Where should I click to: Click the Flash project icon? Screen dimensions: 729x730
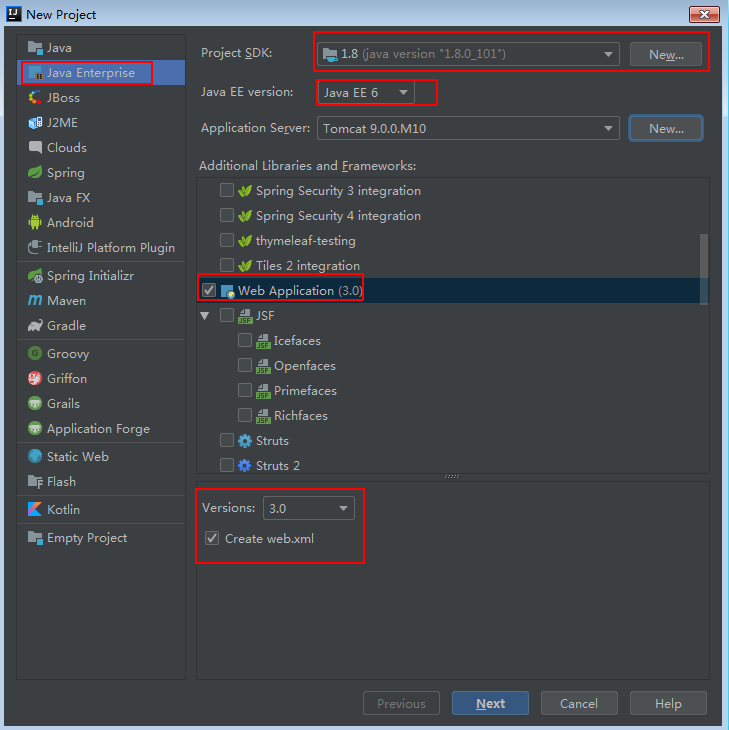tap(35, 481)
